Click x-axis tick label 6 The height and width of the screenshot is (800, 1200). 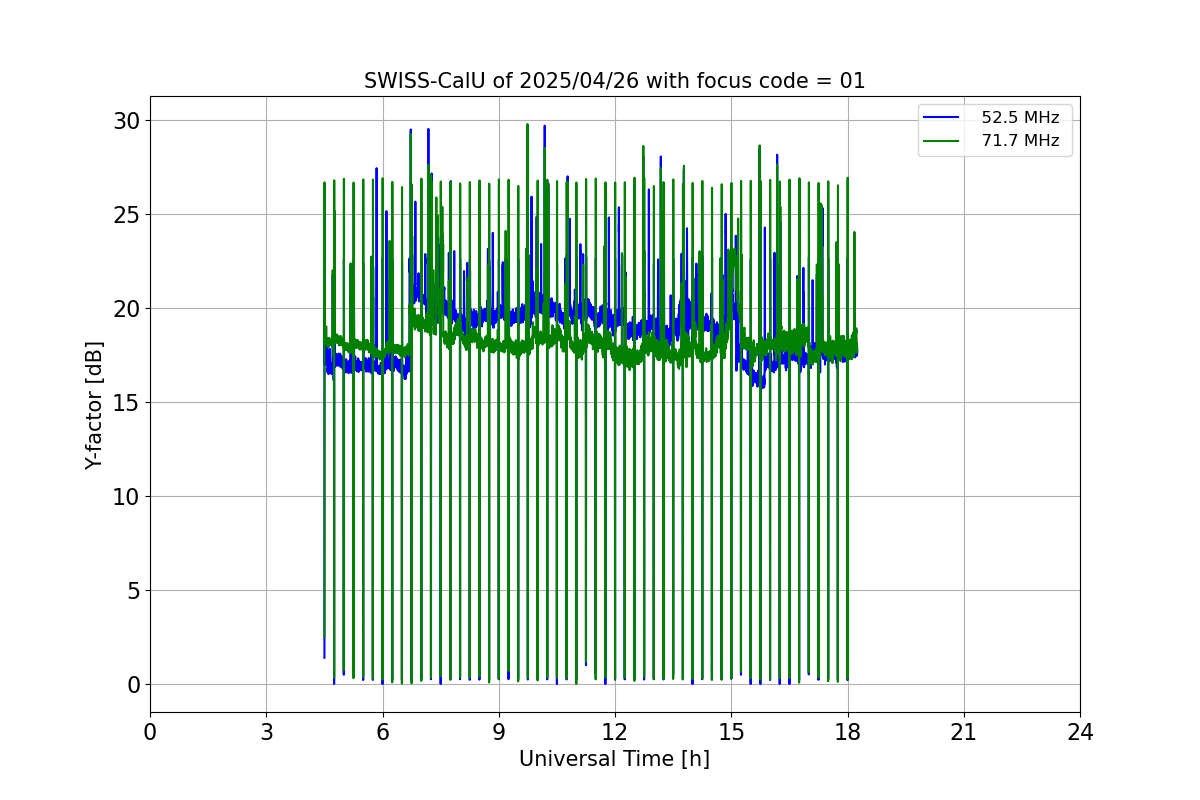382,732
